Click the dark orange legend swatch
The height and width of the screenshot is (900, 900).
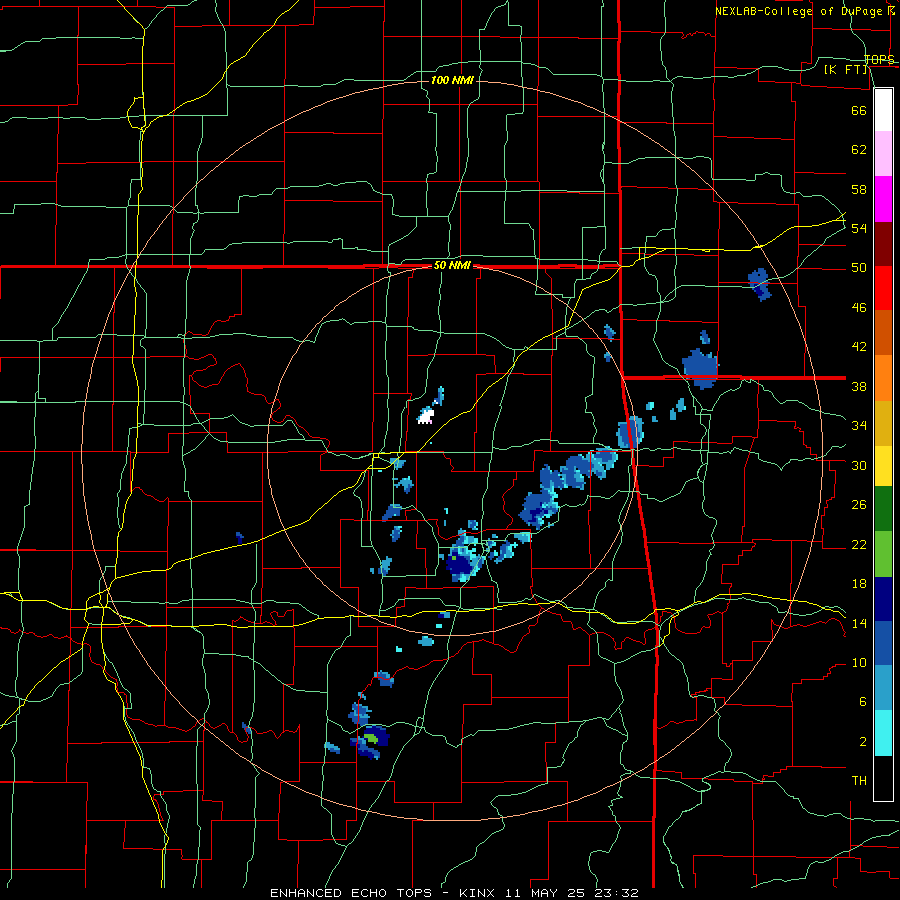883,333
